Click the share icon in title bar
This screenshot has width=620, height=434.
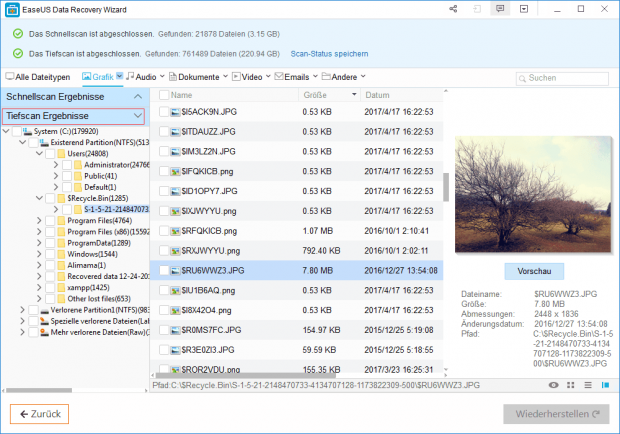(x=453, y=9)
